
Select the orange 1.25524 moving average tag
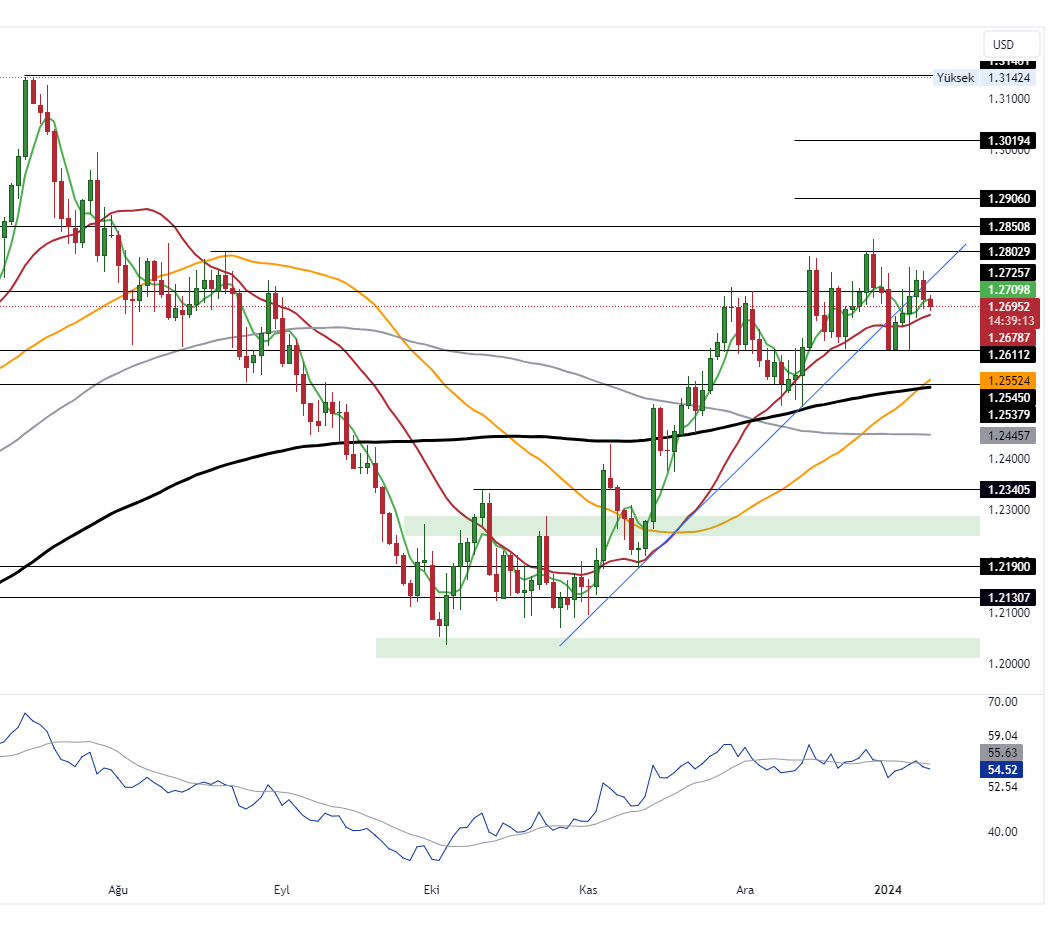point(1009,381)
